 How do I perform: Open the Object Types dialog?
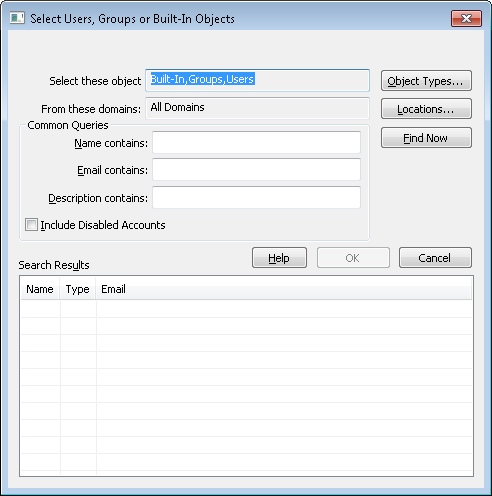point(426,81)
